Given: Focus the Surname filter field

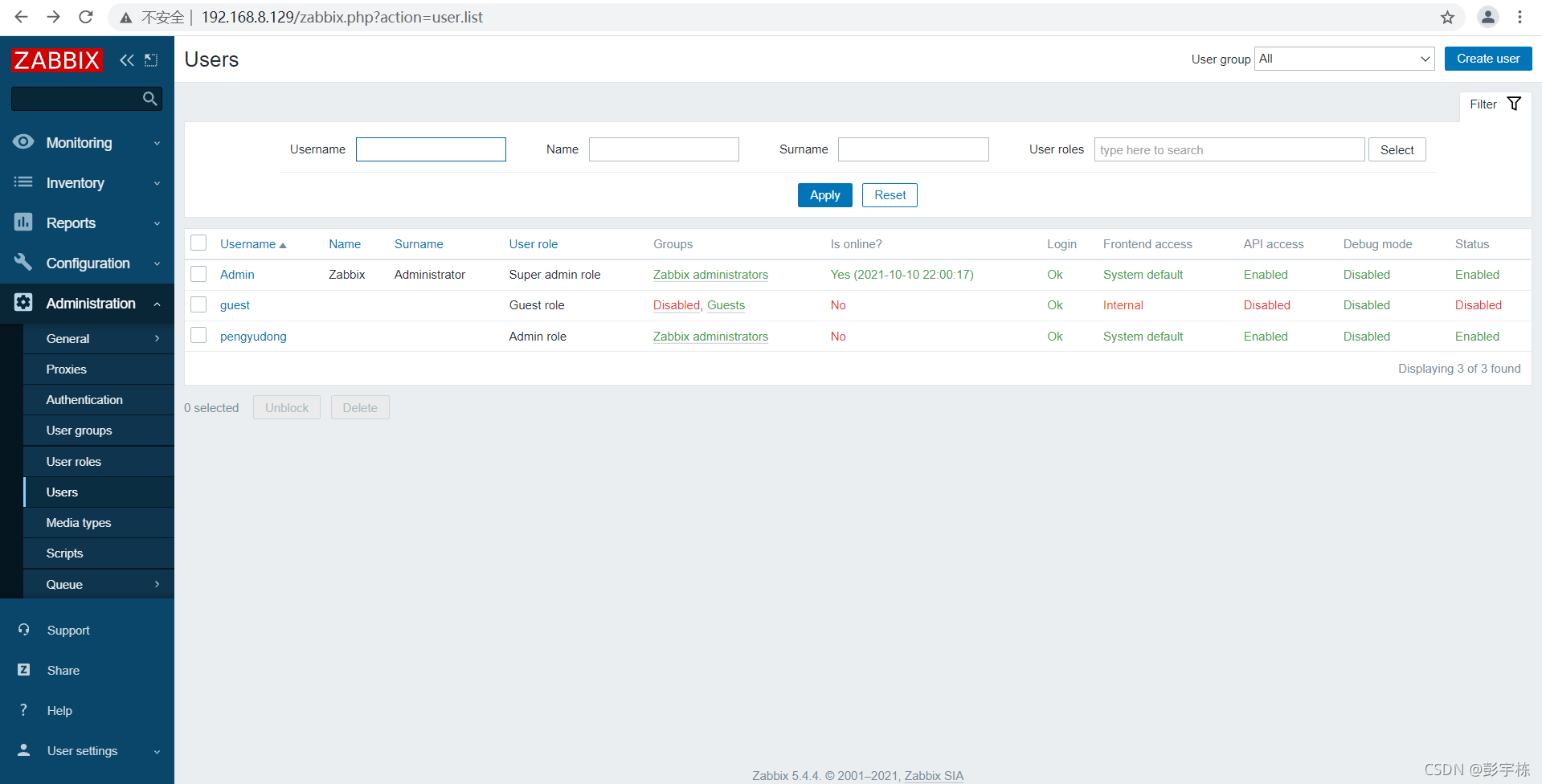Looking at the screenshot, I should (x=913, y=149).
